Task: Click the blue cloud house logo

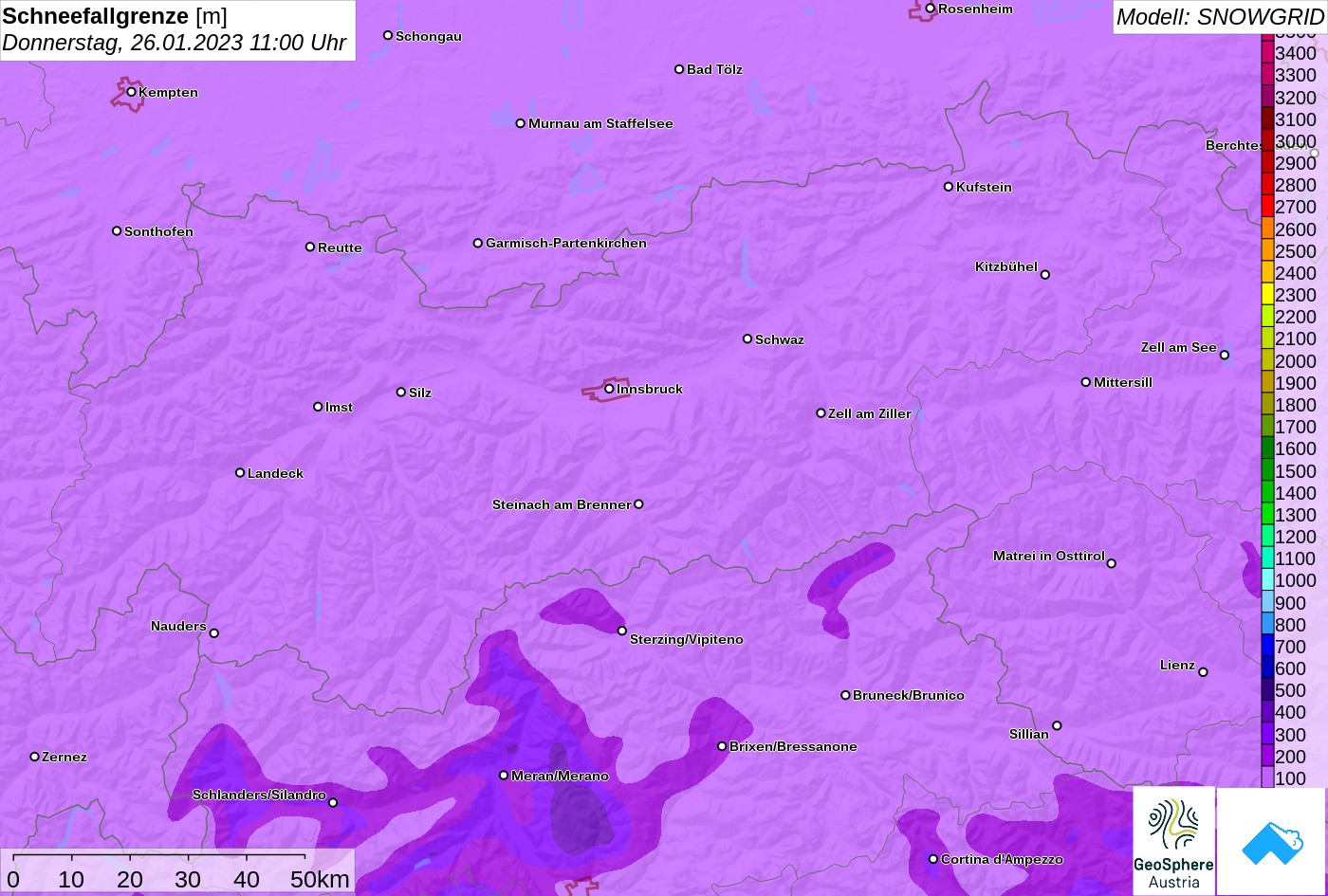Action: point(1271,841)
